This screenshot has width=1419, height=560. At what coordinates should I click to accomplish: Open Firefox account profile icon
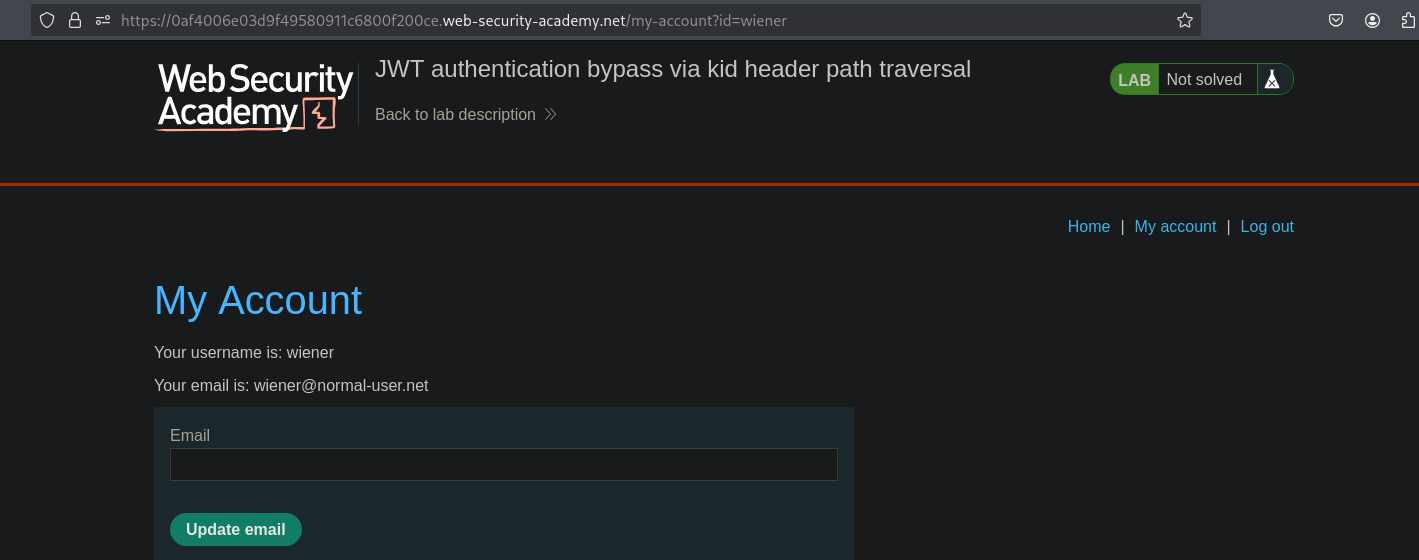[1373, 20]
